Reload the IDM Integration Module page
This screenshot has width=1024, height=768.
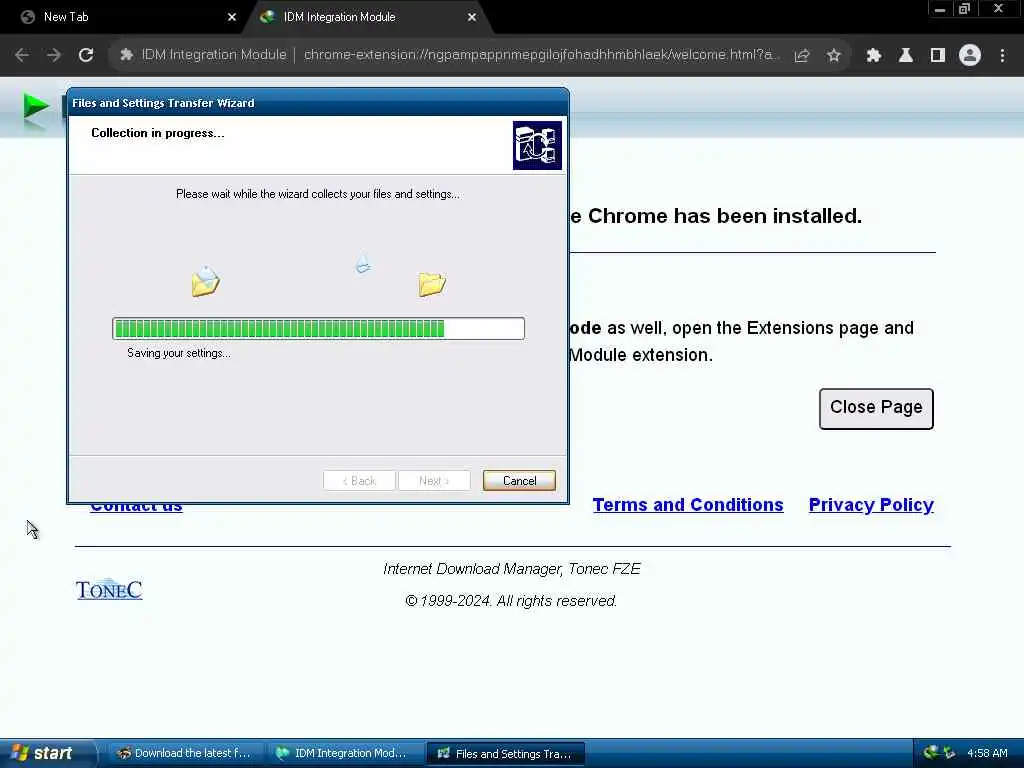[86, 56]
